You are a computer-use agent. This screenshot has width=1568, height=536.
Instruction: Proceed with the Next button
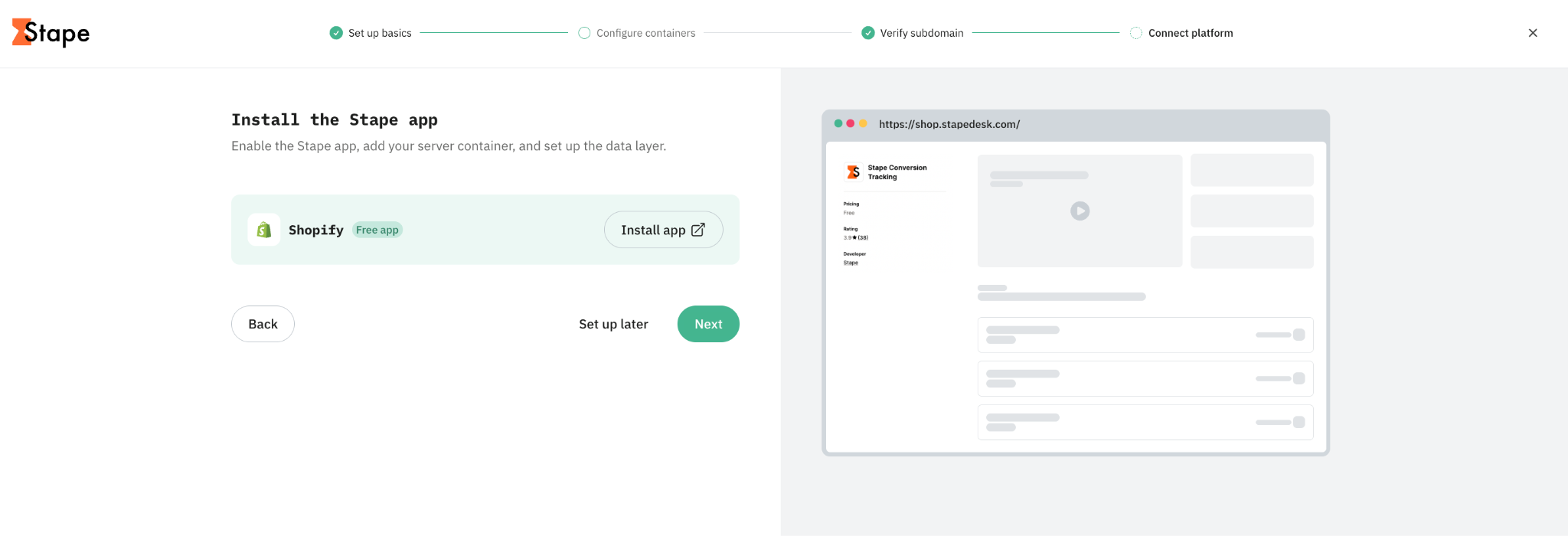tap(708, 324)
